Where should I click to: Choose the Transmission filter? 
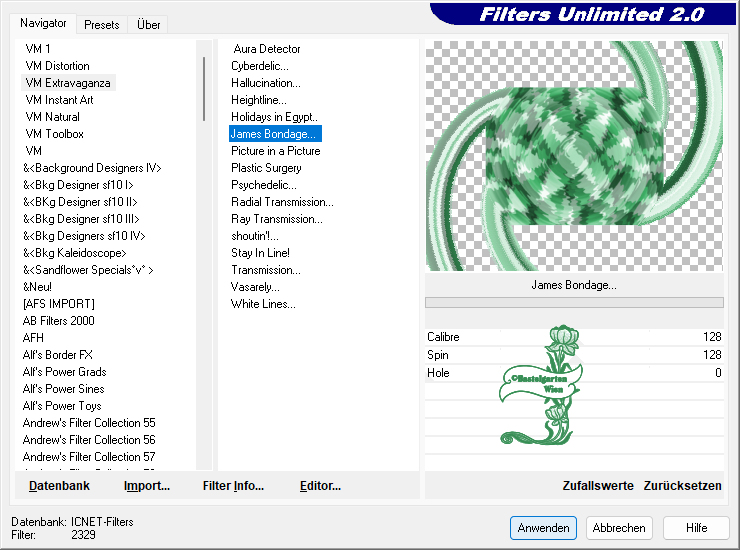(x=266, y=270)
